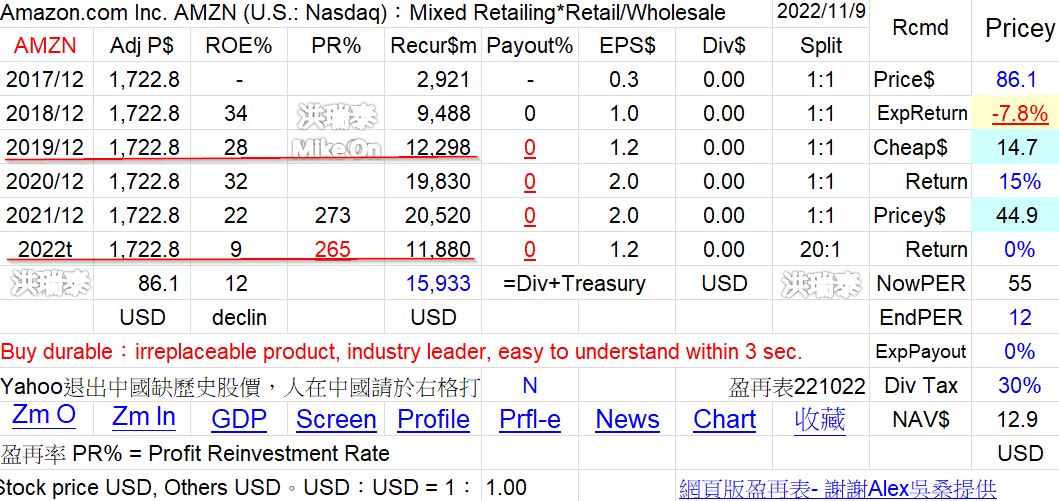
Task: Open the Screen link
Action: point(336,419)
